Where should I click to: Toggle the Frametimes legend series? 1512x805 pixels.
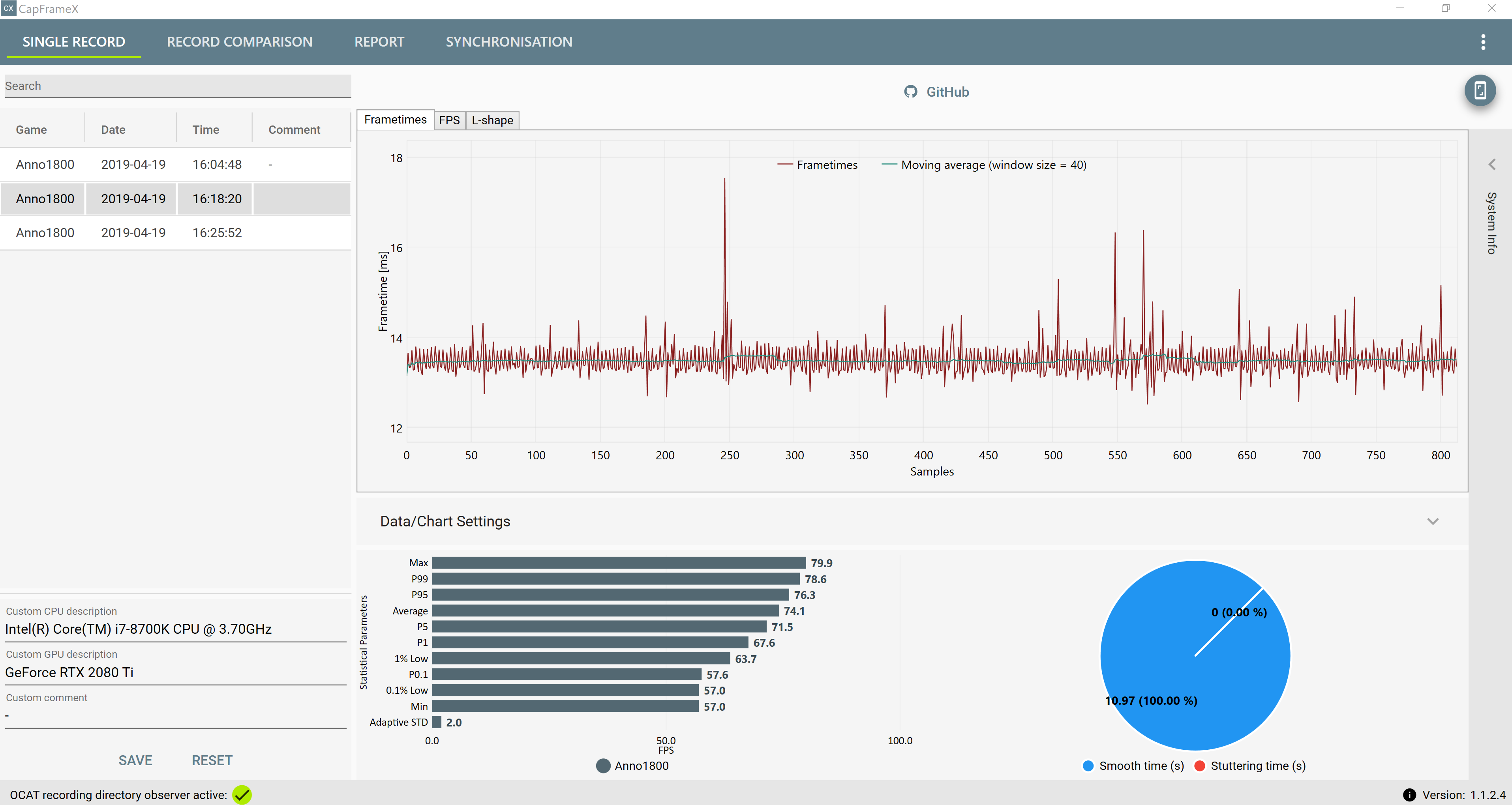click(x=817, y=165)
